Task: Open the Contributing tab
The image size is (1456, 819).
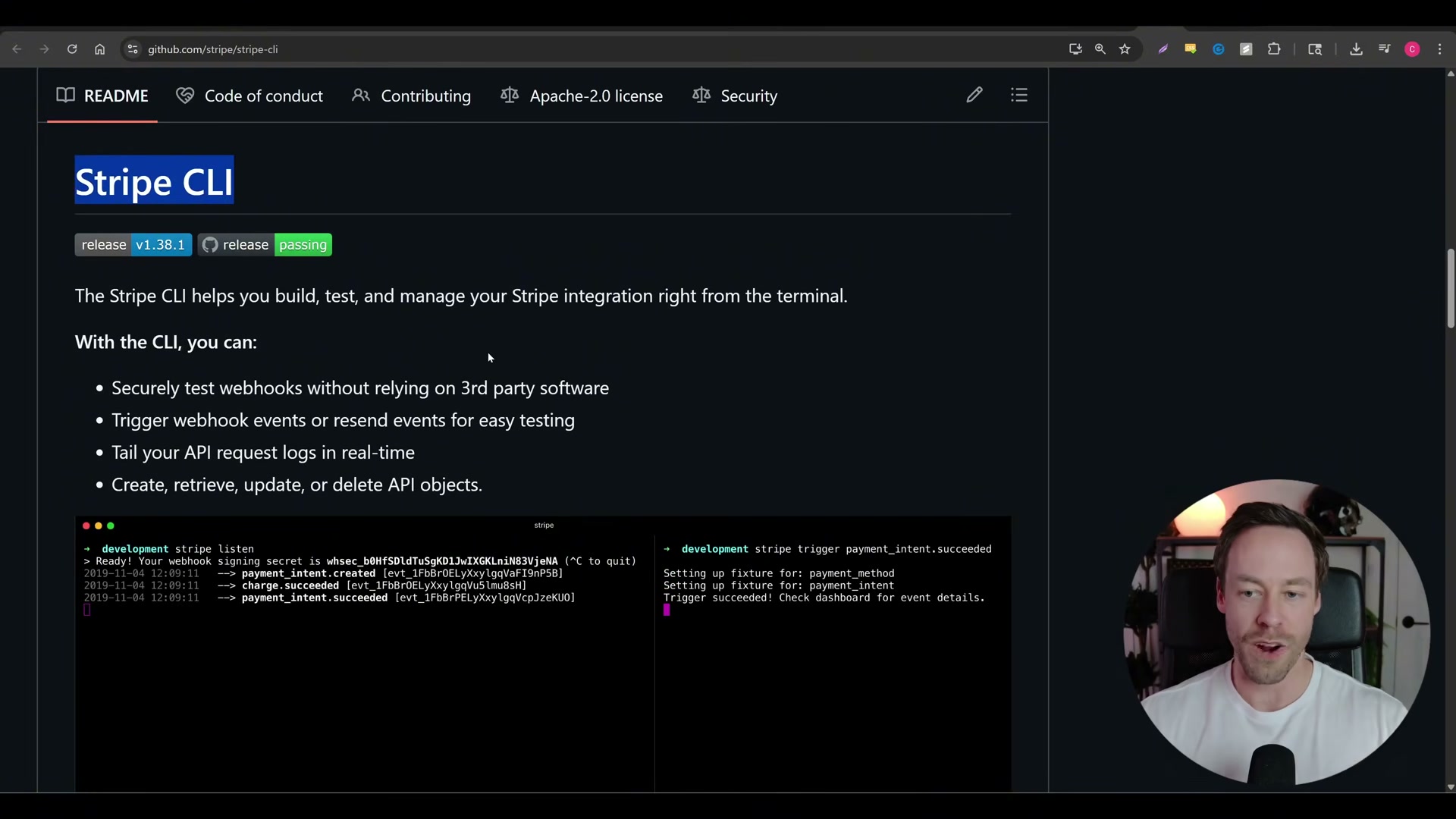Action: [412, 96]
